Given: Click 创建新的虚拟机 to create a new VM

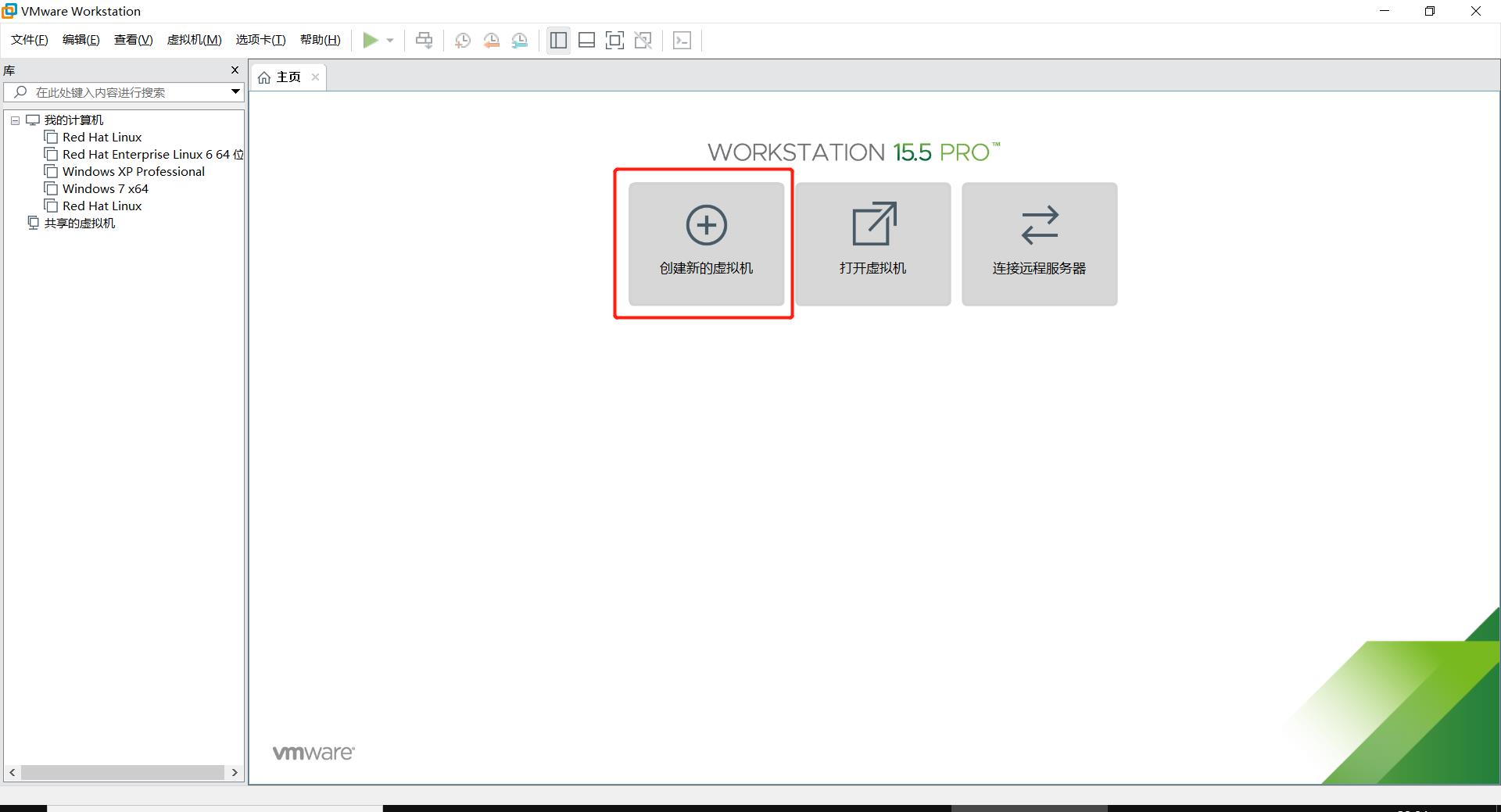Looking at the screenshot, I should tap(704, 244).
